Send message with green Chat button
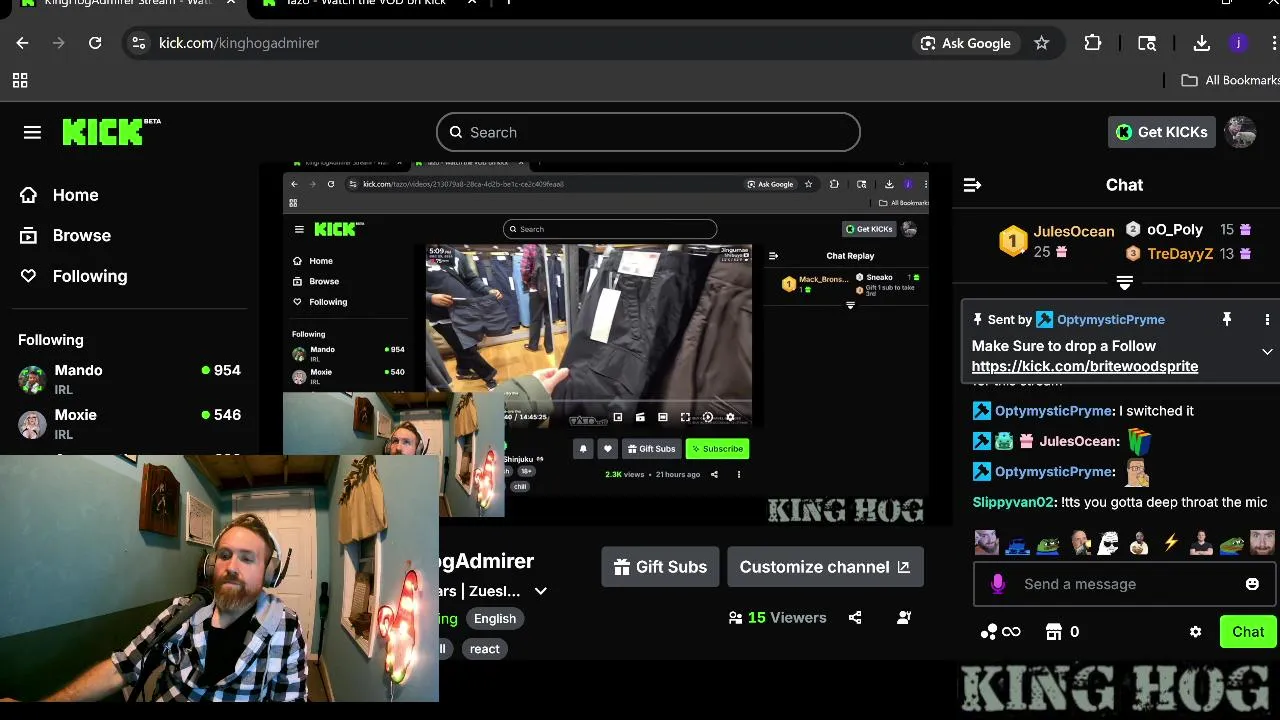Viewport: 1280px width, 720px height. [1247, 632]
